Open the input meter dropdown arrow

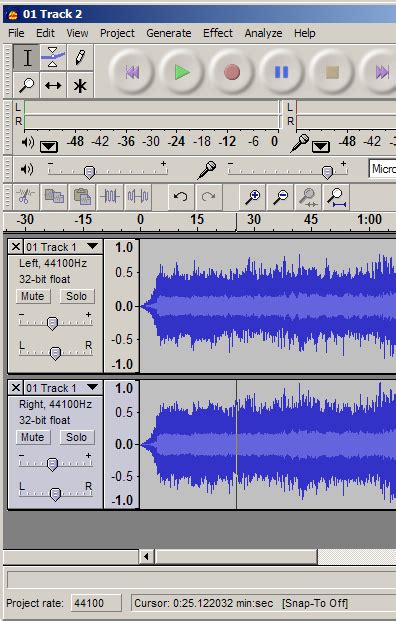(321, 147)
